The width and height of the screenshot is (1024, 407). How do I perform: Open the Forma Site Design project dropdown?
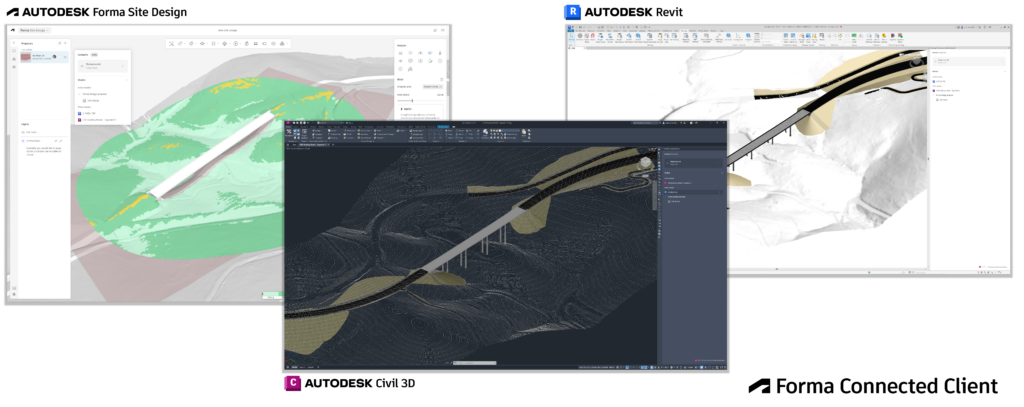[x=35, y=30]
